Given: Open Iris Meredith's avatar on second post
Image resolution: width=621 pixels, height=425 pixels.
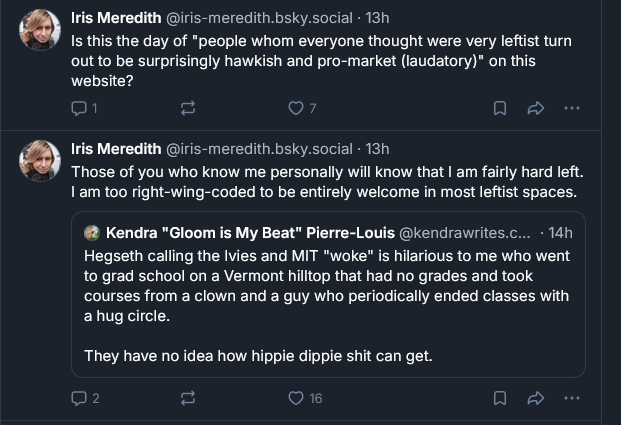Looking at the screenshot, I should tap(40, 160).
